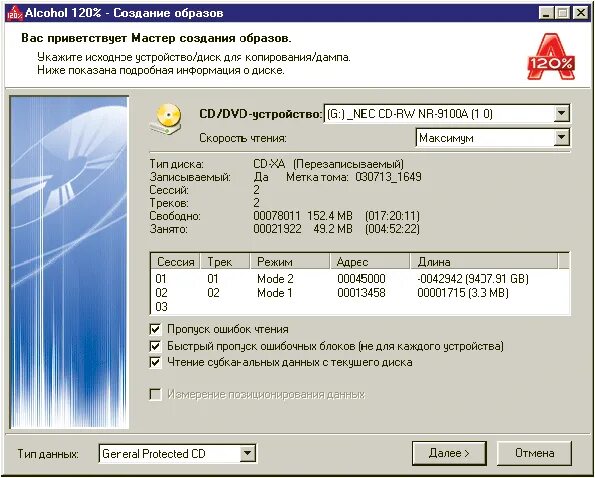Open the read speed dropdown arrow
Screen dimensions: 595x478
pos(562,138)
